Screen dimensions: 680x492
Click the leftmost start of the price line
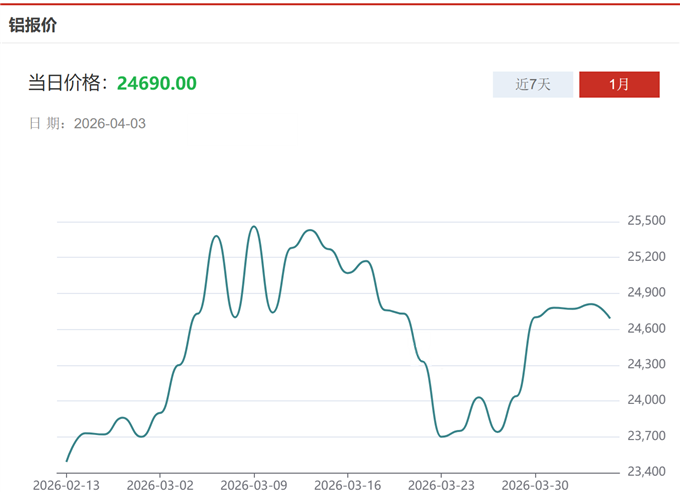coord(67,461)
